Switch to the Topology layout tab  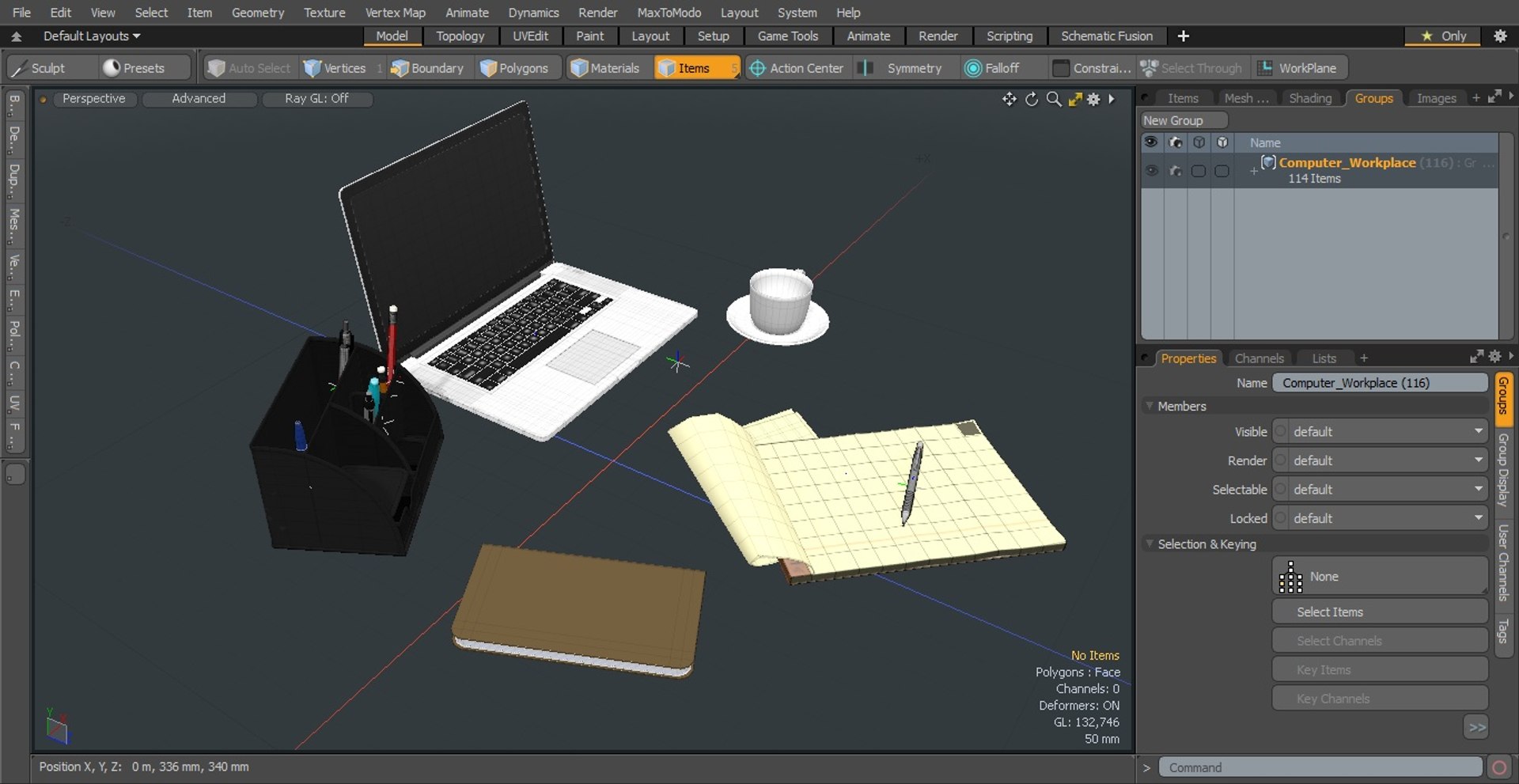460,36
